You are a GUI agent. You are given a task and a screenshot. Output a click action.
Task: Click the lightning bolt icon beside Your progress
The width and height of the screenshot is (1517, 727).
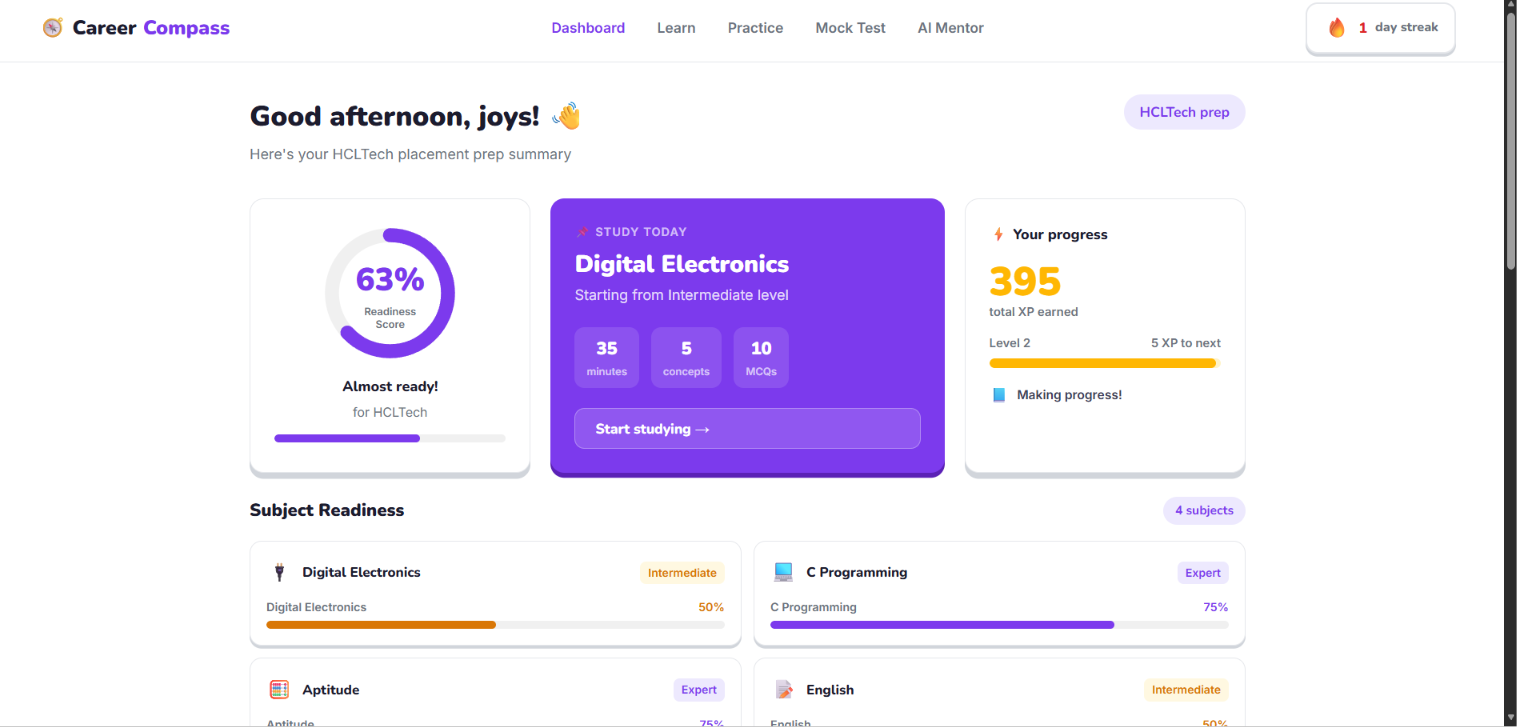(997, 234)
